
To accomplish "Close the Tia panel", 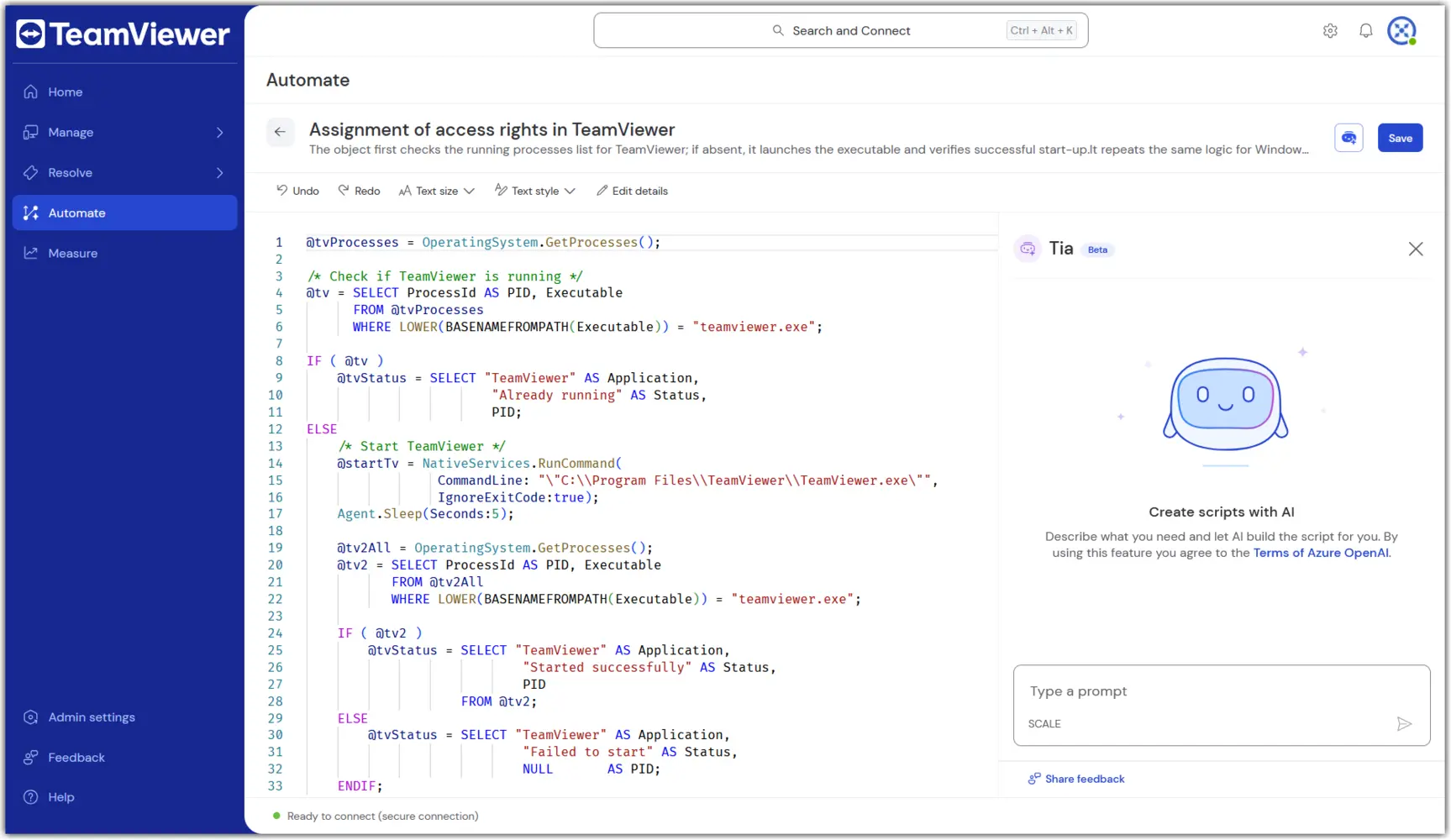I will [1416, 249].
